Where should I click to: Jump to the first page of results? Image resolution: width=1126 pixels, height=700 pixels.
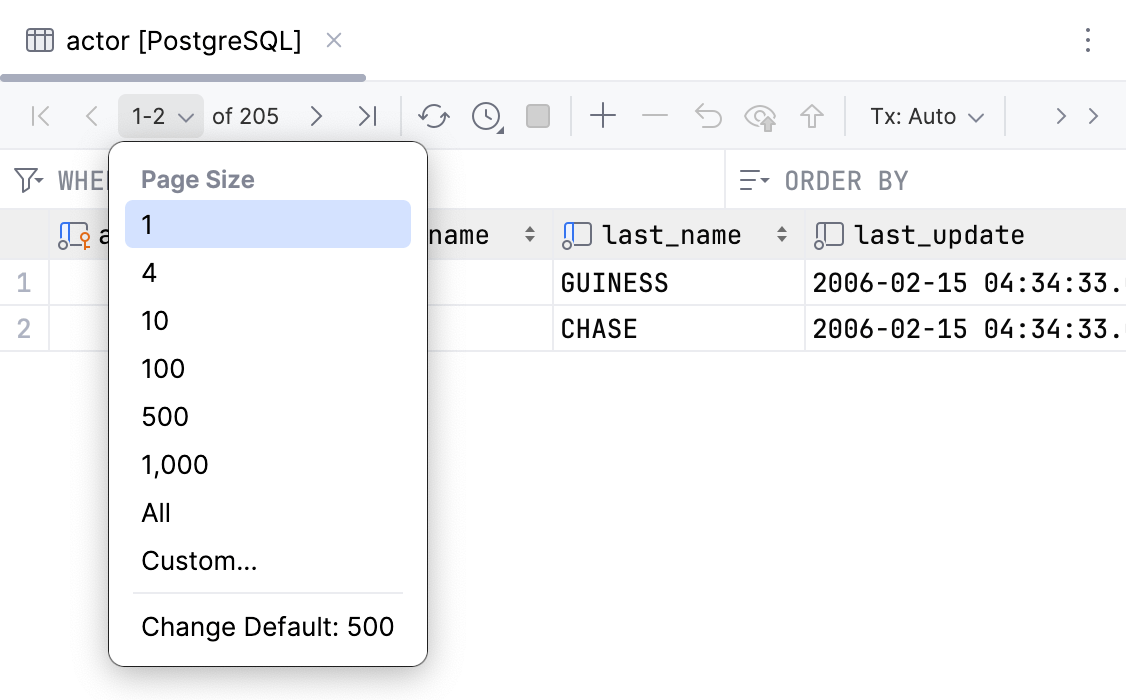click(40, 116)
